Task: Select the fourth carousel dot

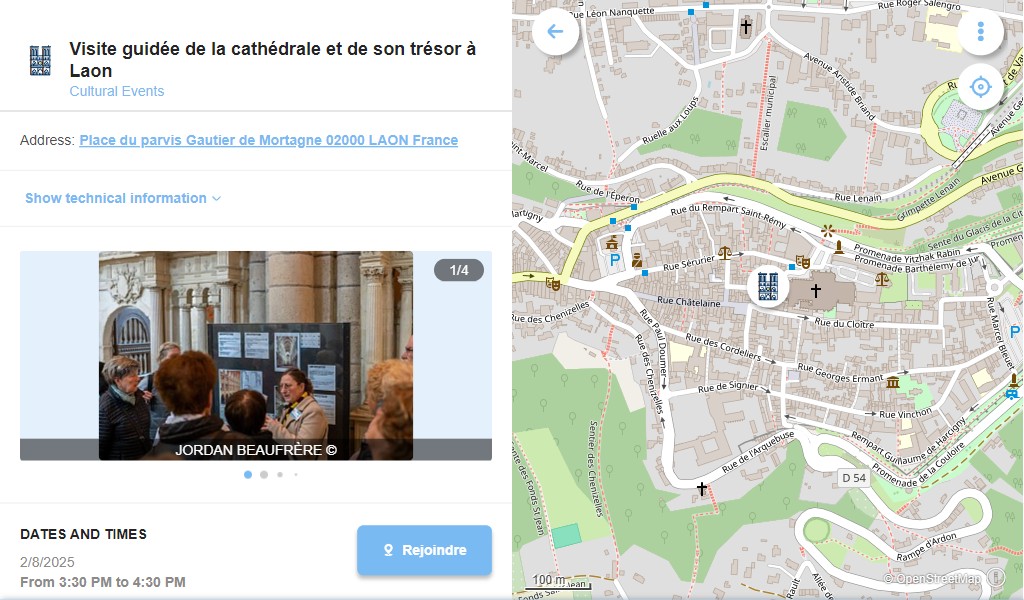Action: tap(296, 475)
